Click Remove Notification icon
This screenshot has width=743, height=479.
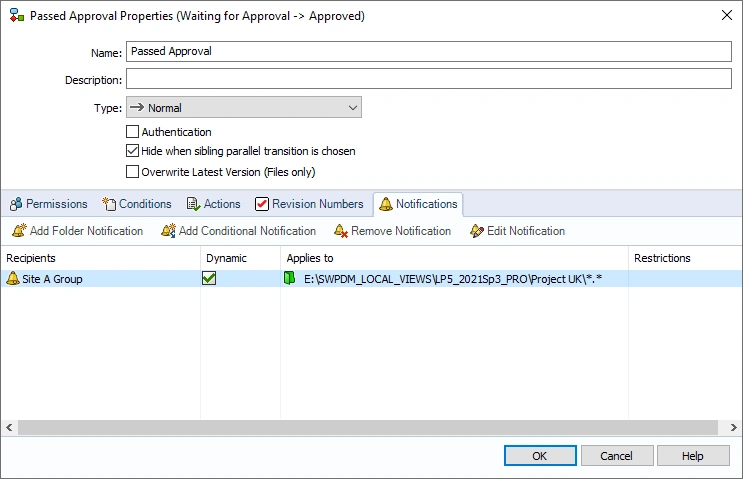[x=341, y=231]
